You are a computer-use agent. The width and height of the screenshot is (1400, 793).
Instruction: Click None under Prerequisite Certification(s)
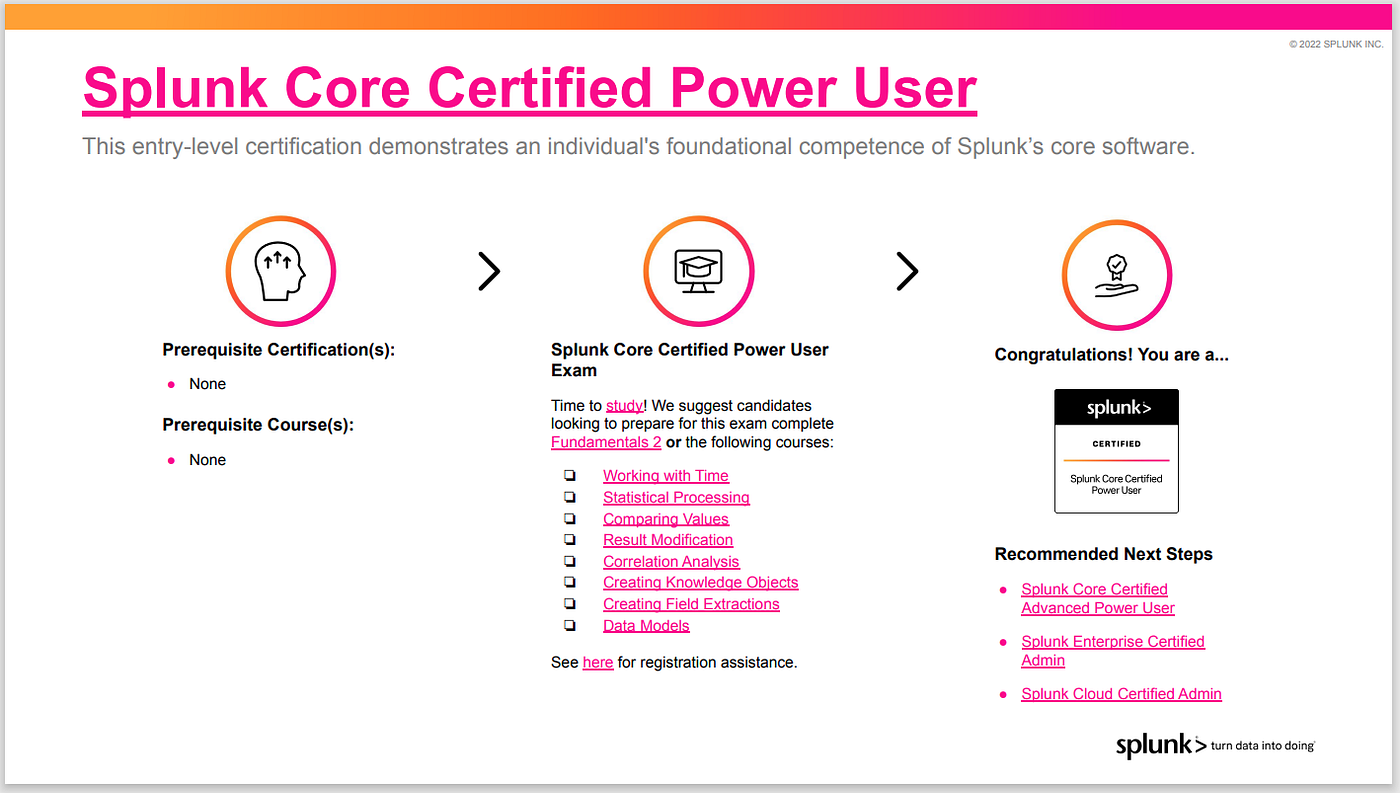coord(208,384)
